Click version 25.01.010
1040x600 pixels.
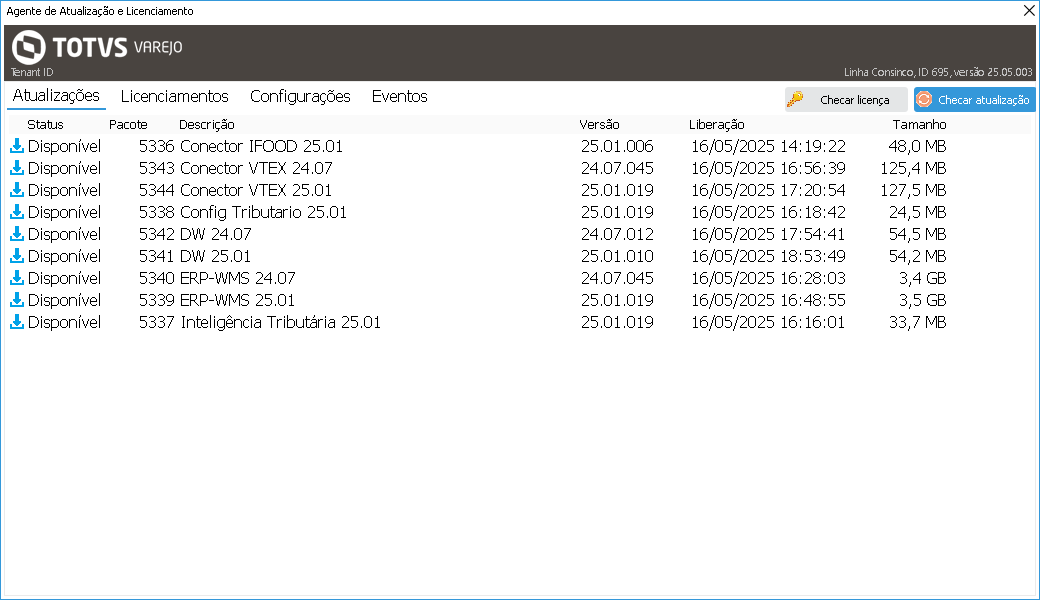pyautogui.click(x=617, y=256)
